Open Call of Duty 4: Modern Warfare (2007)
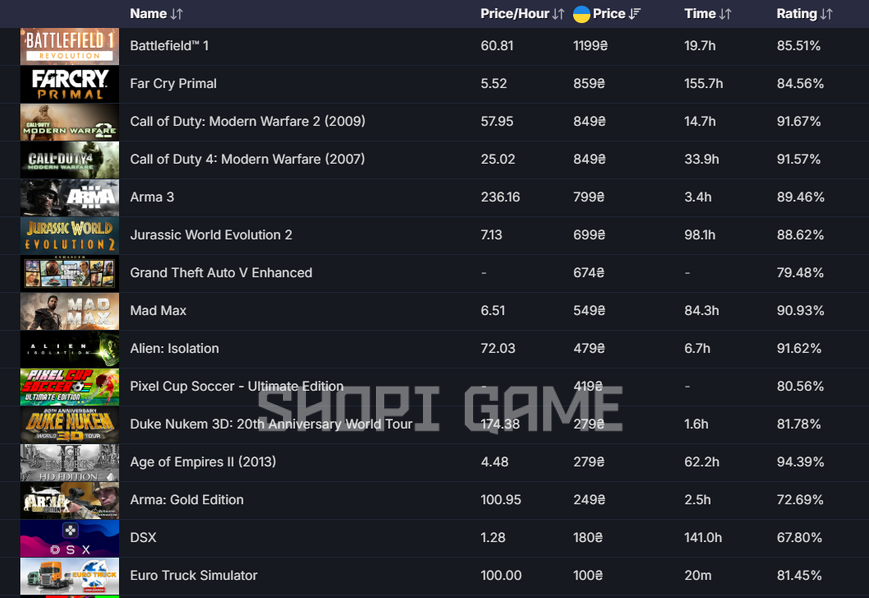869x598 pixels. click(x=248, y=160)
